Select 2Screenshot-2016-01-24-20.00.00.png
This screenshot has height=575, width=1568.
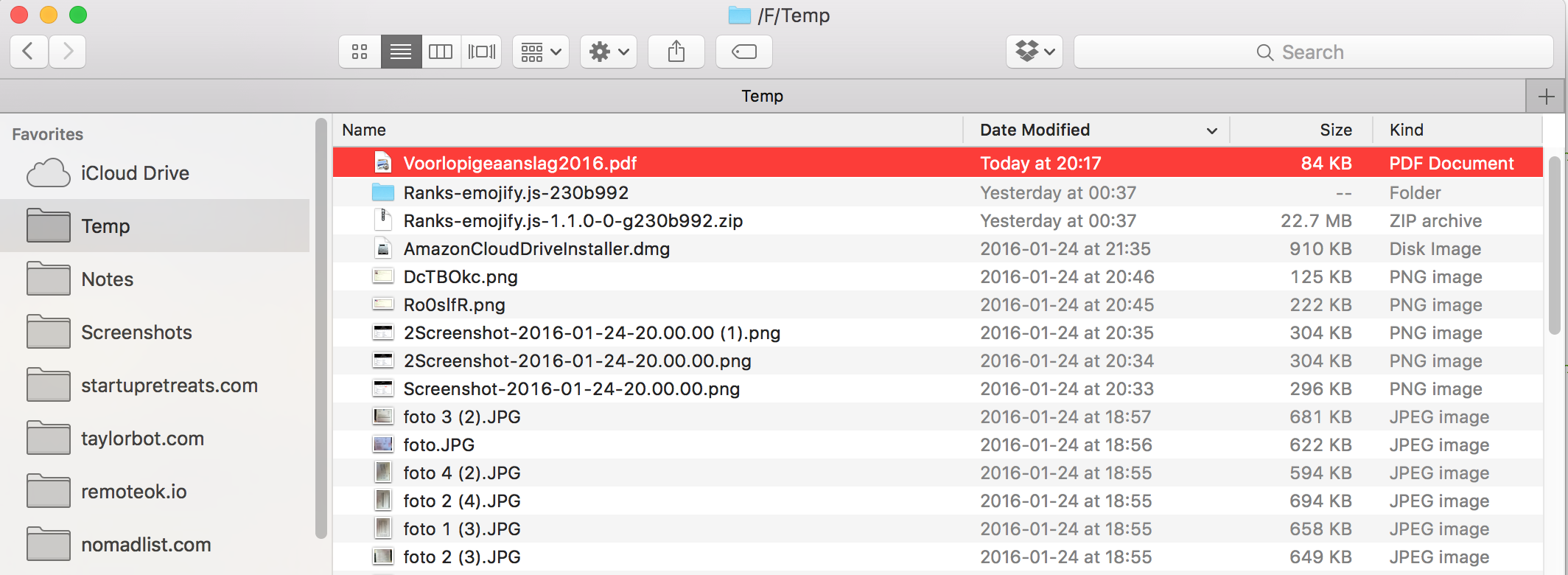(937, 360)
